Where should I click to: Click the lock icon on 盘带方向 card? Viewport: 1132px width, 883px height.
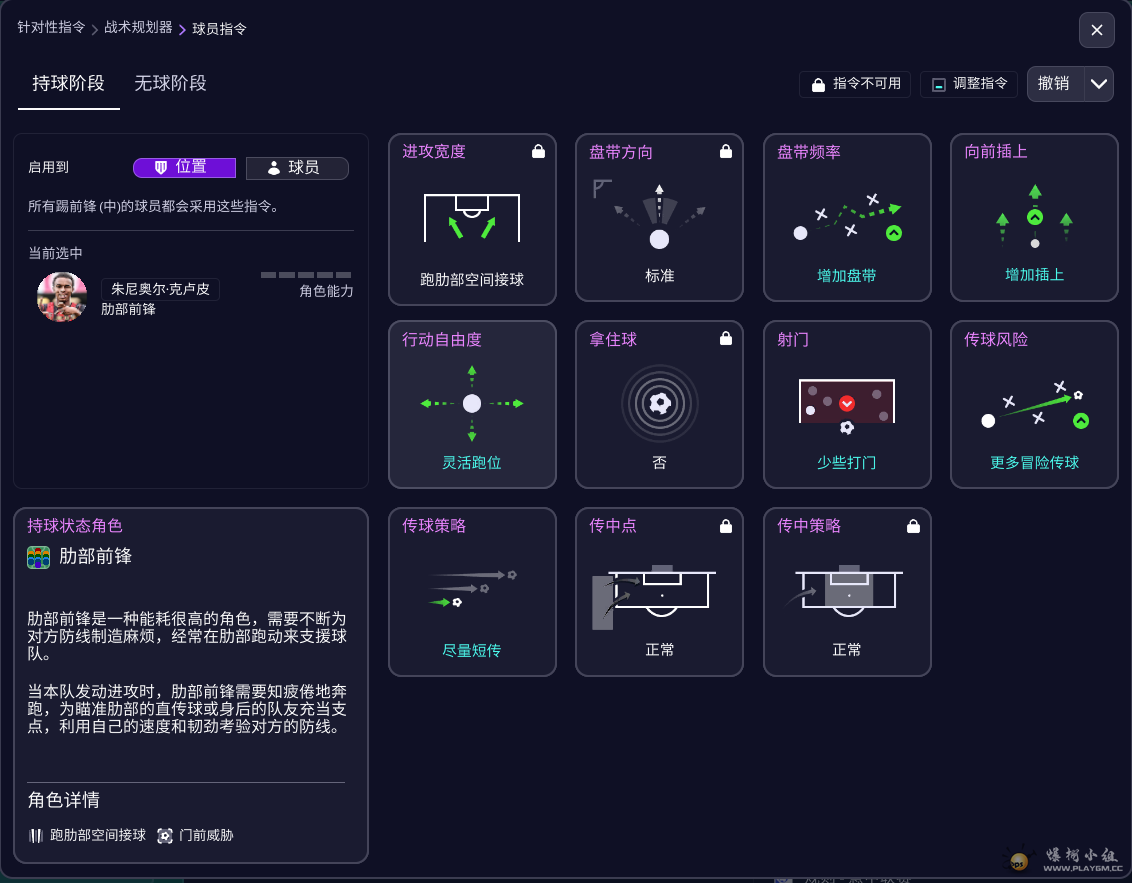point(726,152)
